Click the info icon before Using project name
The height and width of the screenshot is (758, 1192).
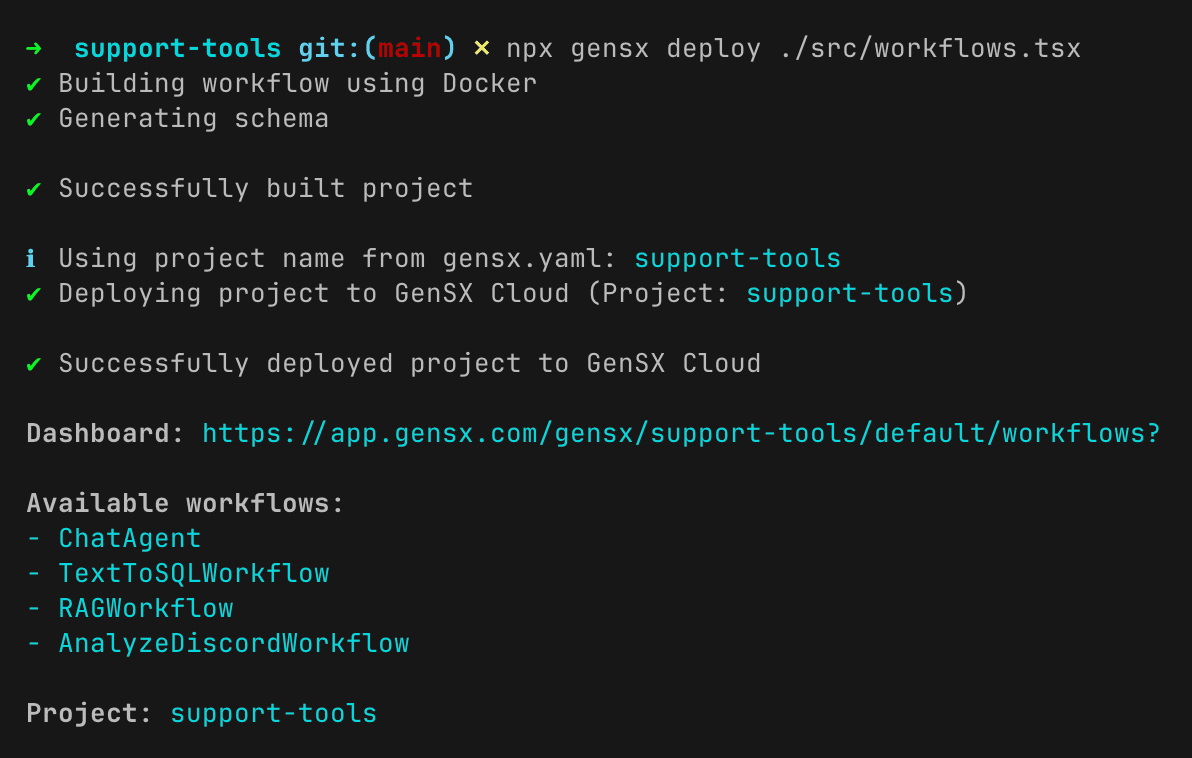pos(32,258)
